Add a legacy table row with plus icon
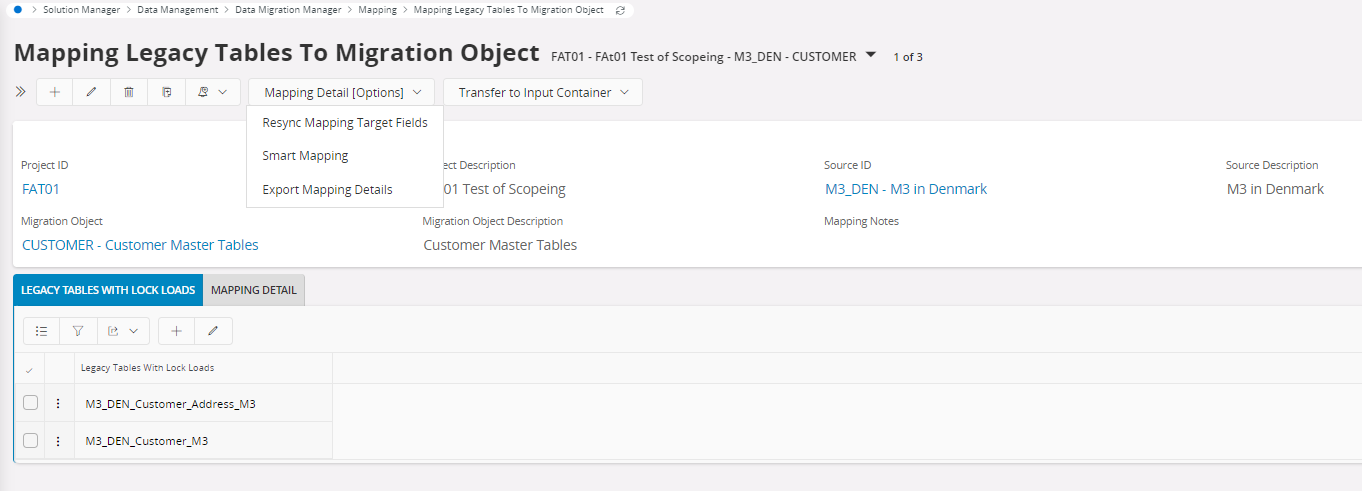 point(176,331)
